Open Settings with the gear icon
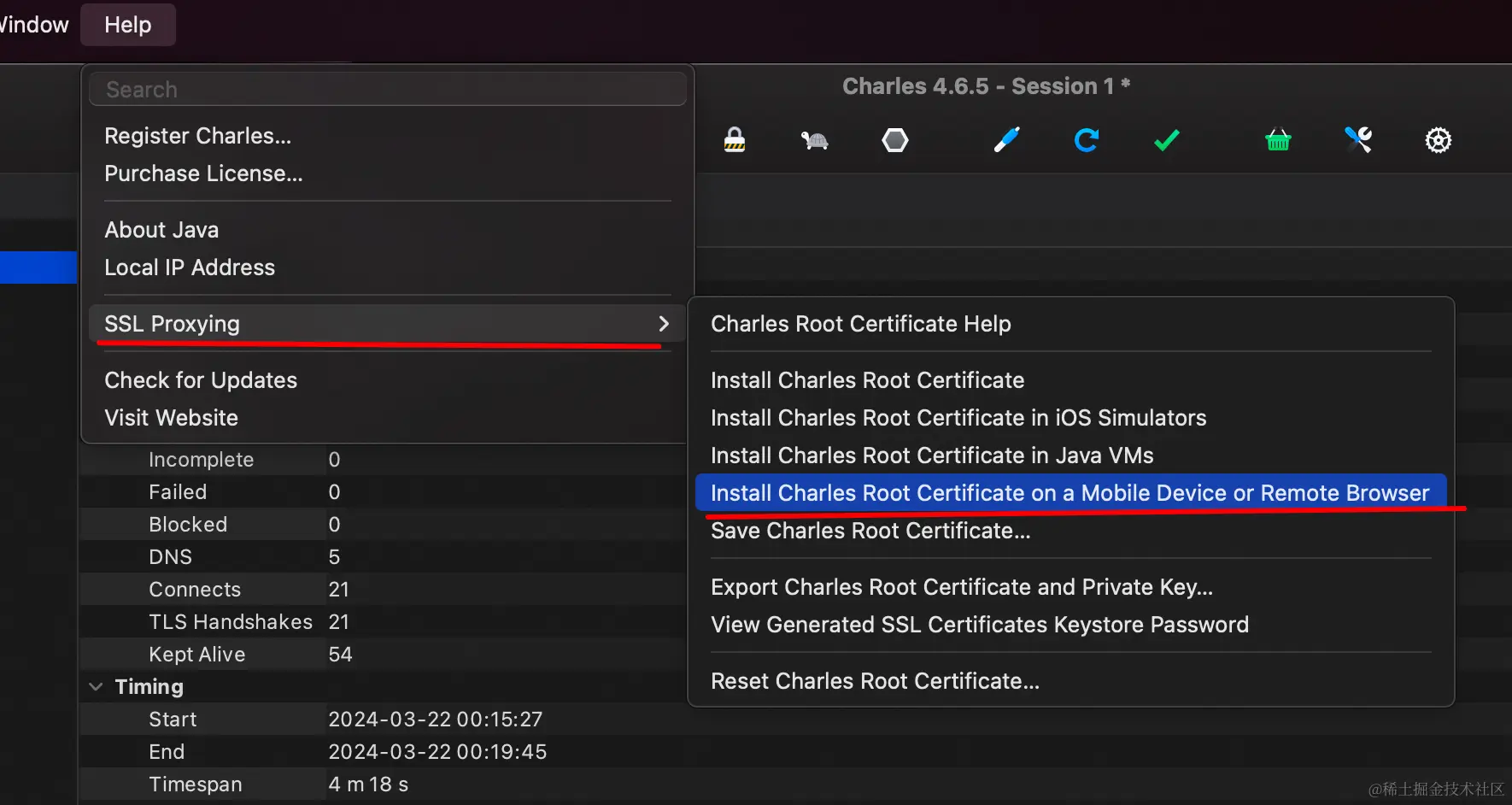 1439,140
